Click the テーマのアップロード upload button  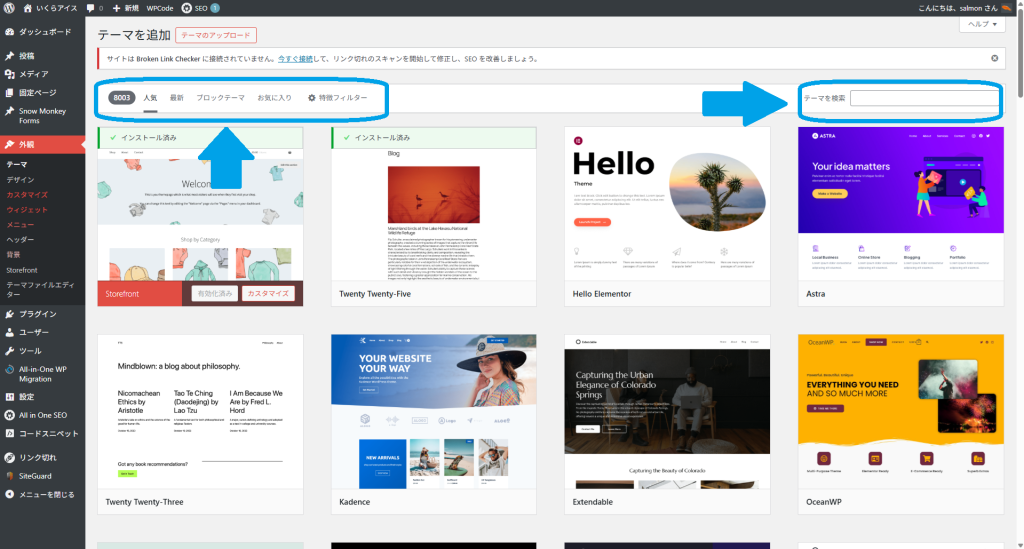click(x=216, y=35)
